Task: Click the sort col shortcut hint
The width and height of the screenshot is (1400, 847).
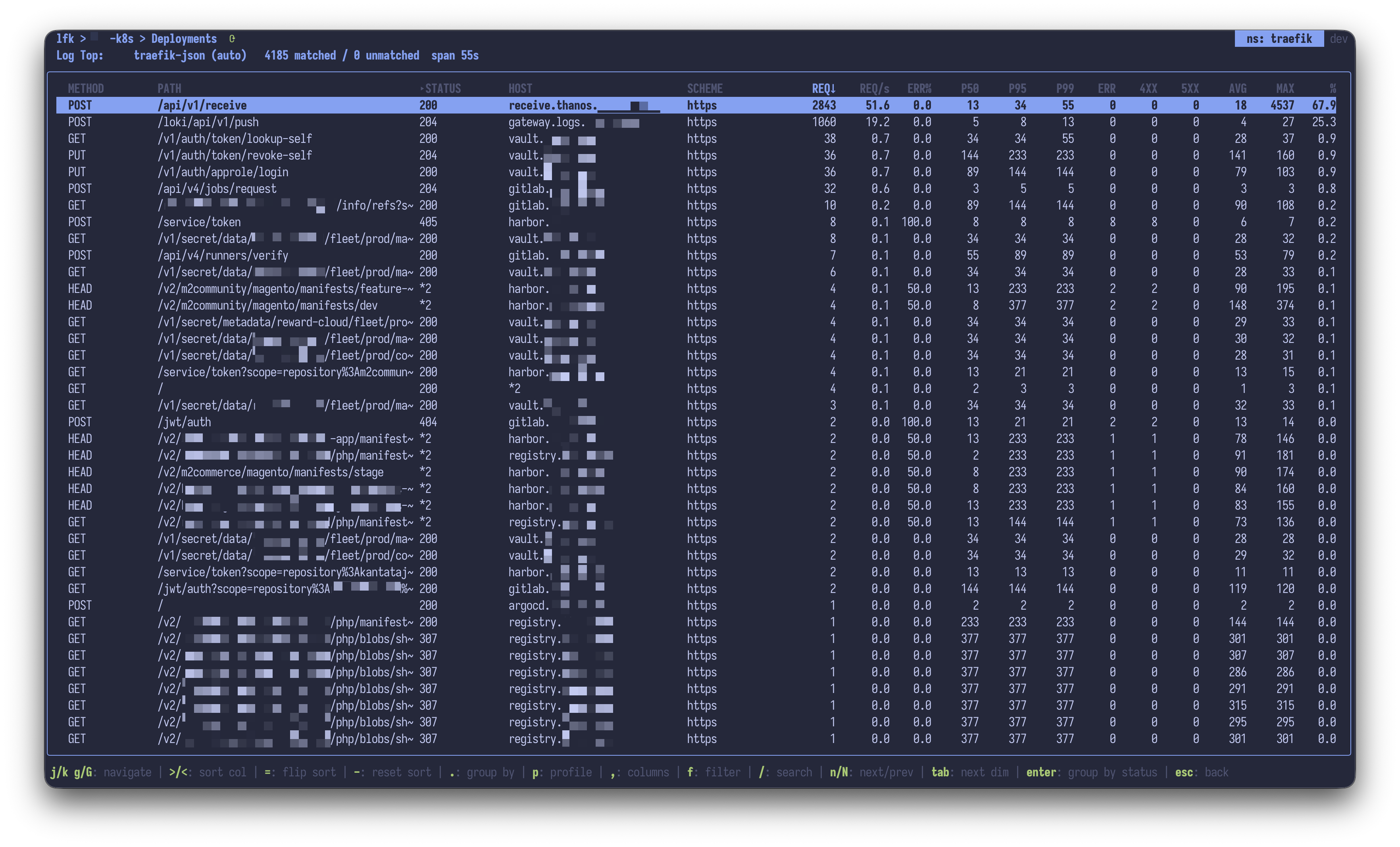Action: click(x=208, y=772)
